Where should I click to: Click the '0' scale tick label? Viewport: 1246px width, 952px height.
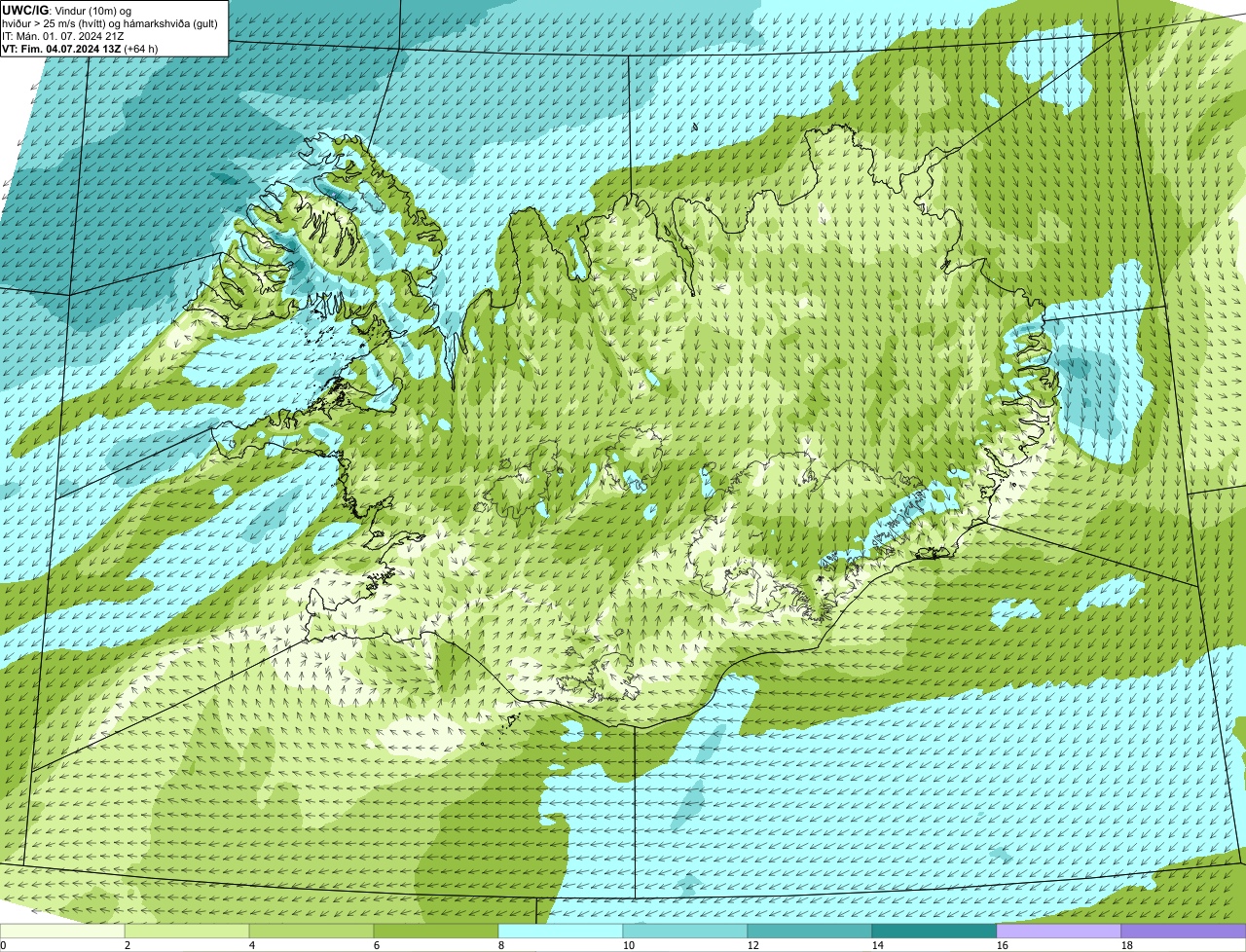pos(3,945)
